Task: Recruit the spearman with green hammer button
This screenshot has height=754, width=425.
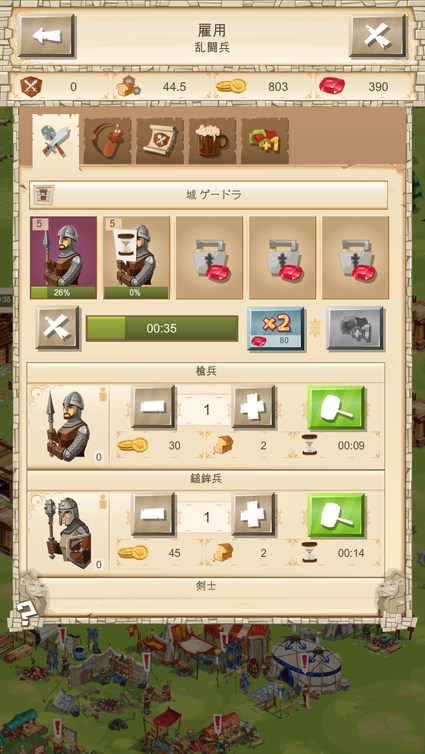Action: pos(336,407)
